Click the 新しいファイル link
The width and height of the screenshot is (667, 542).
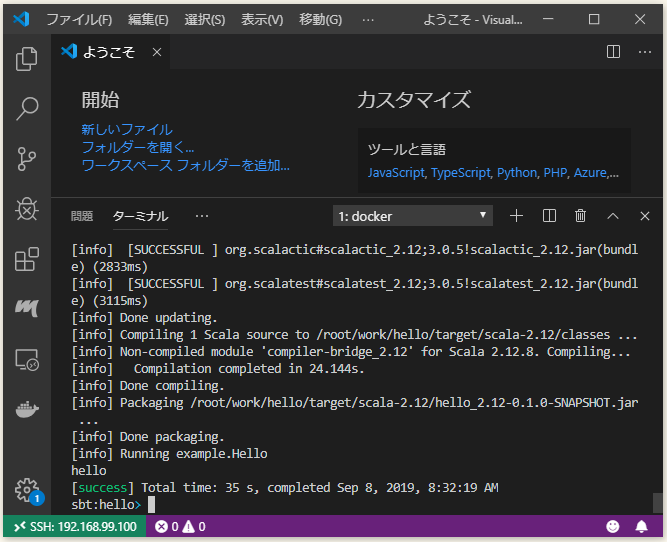(x=127, y=129)
